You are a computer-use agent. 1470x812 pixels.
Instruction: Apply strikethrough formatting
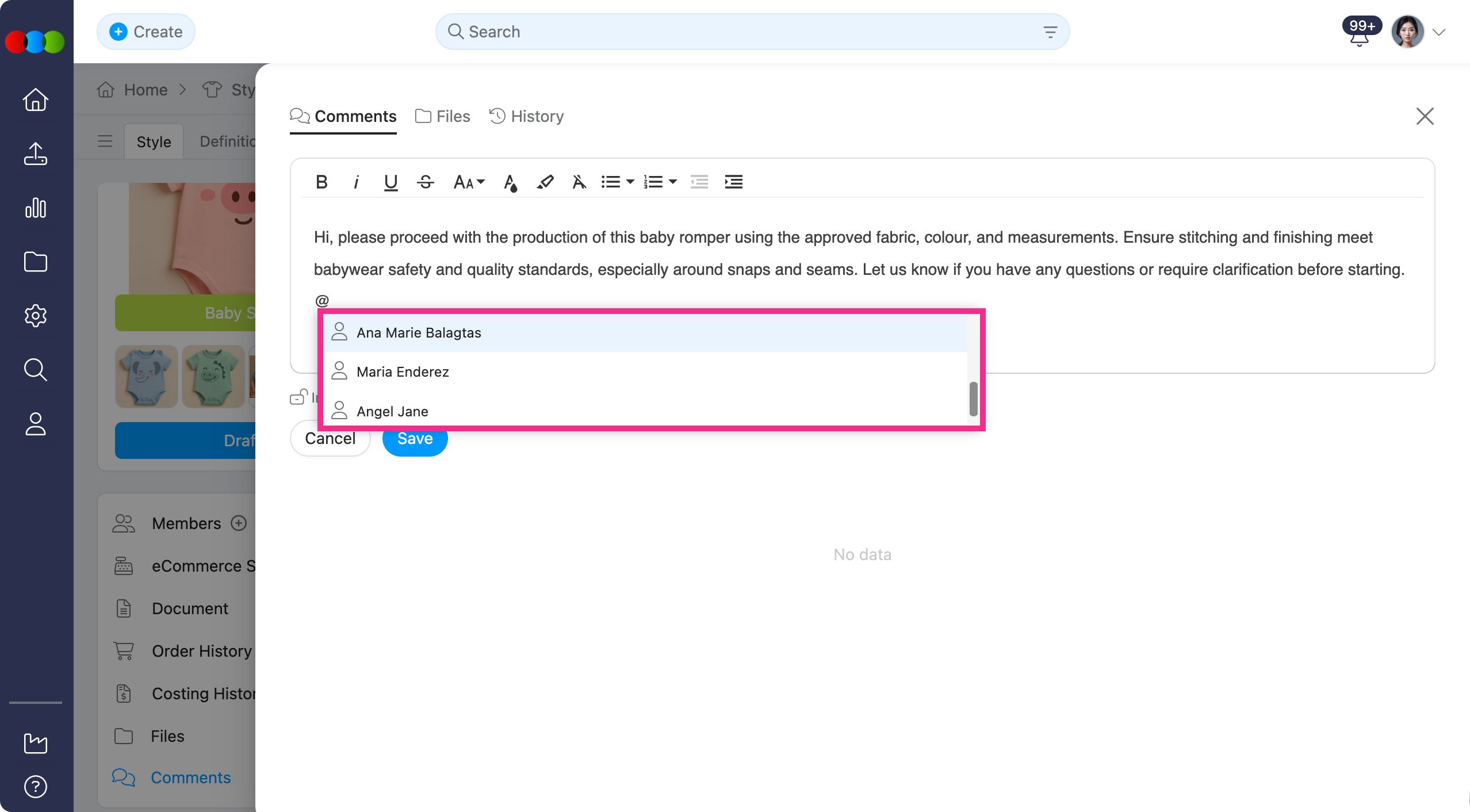click(426, 182)
